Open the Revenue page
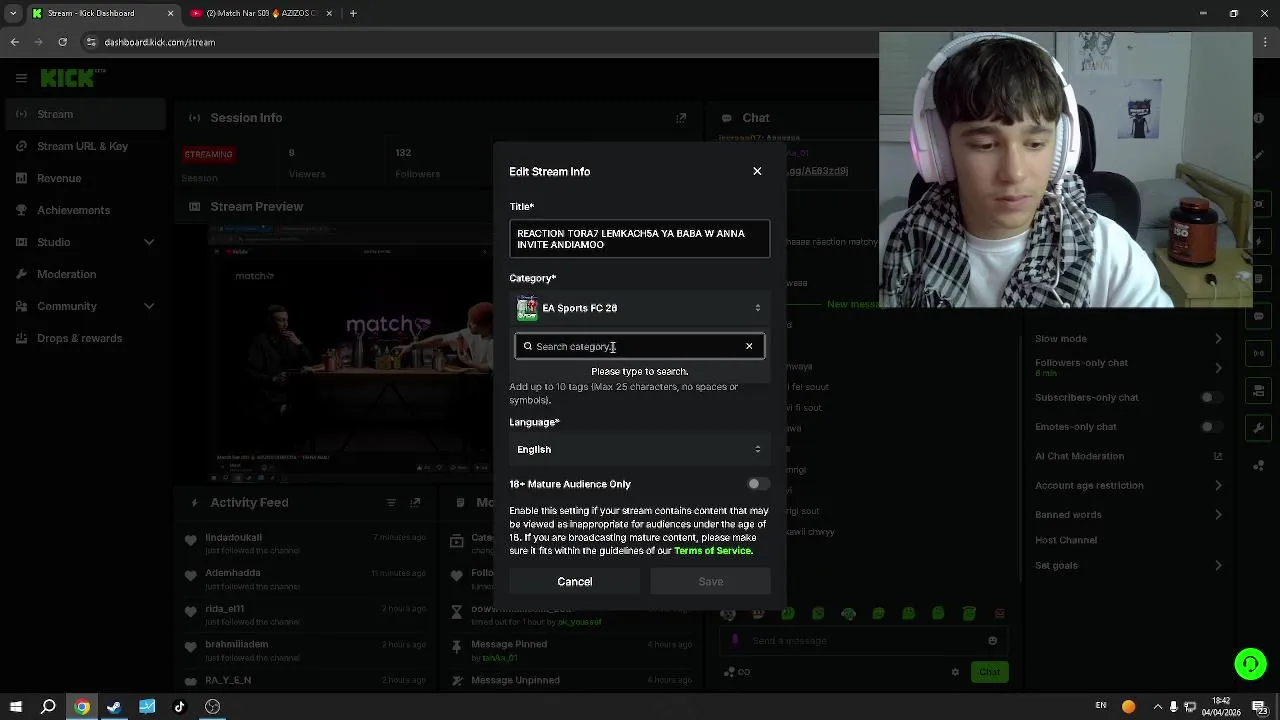This screenshot has height=720, width=1280. [x=83, y=178]
